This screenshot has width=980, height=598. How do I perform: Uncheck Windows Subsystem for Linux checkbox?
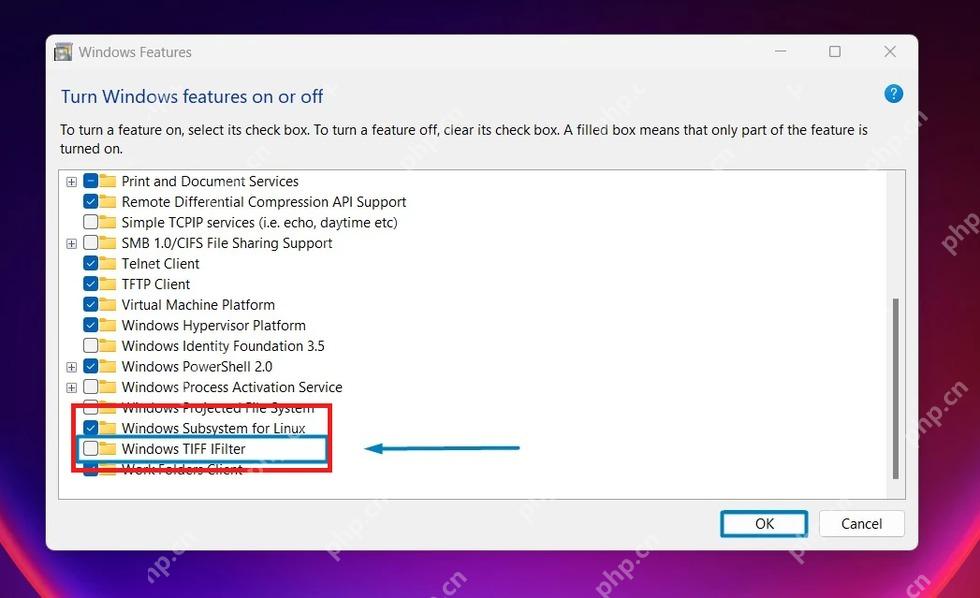(x=91, y=428)
